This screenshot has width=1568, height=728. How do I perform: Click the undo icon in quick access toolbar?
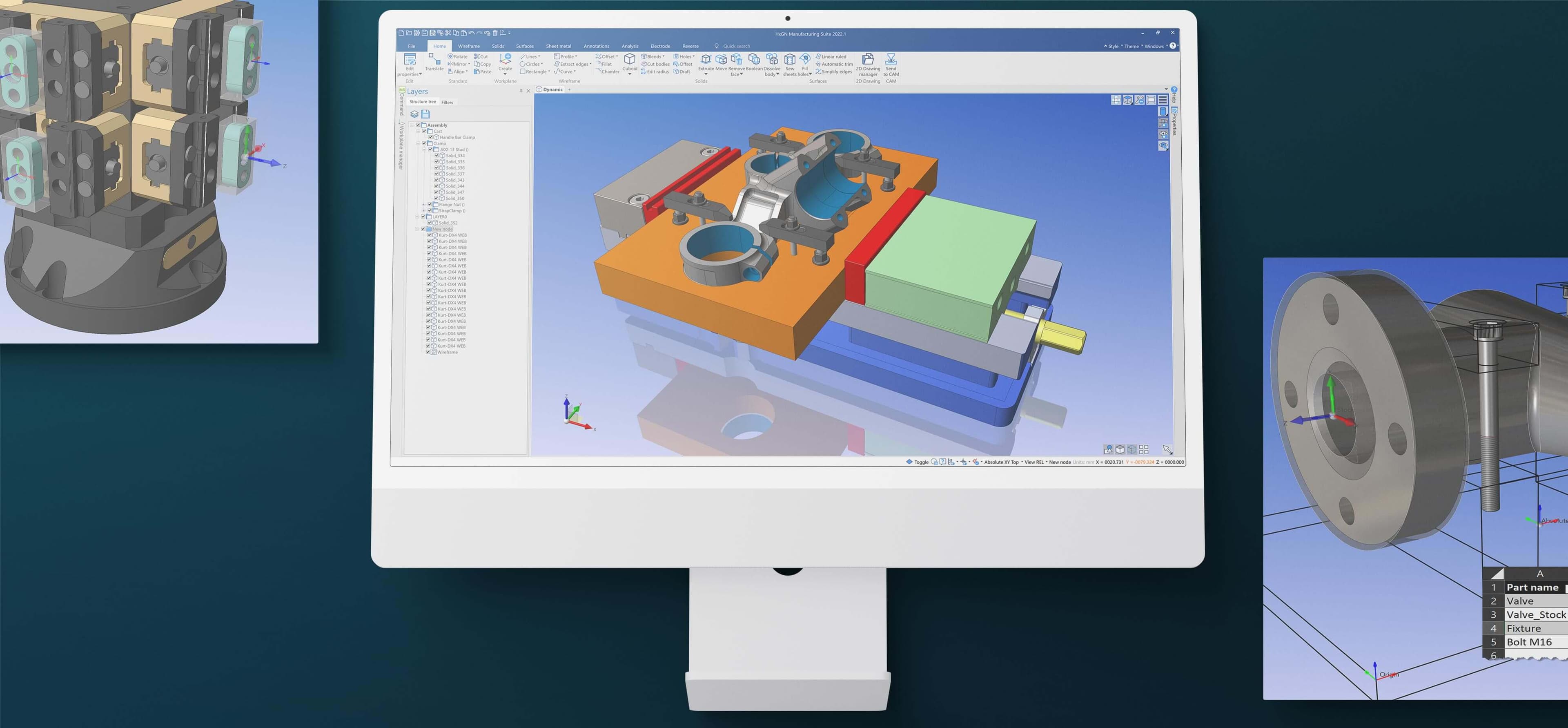coord(471,33)
